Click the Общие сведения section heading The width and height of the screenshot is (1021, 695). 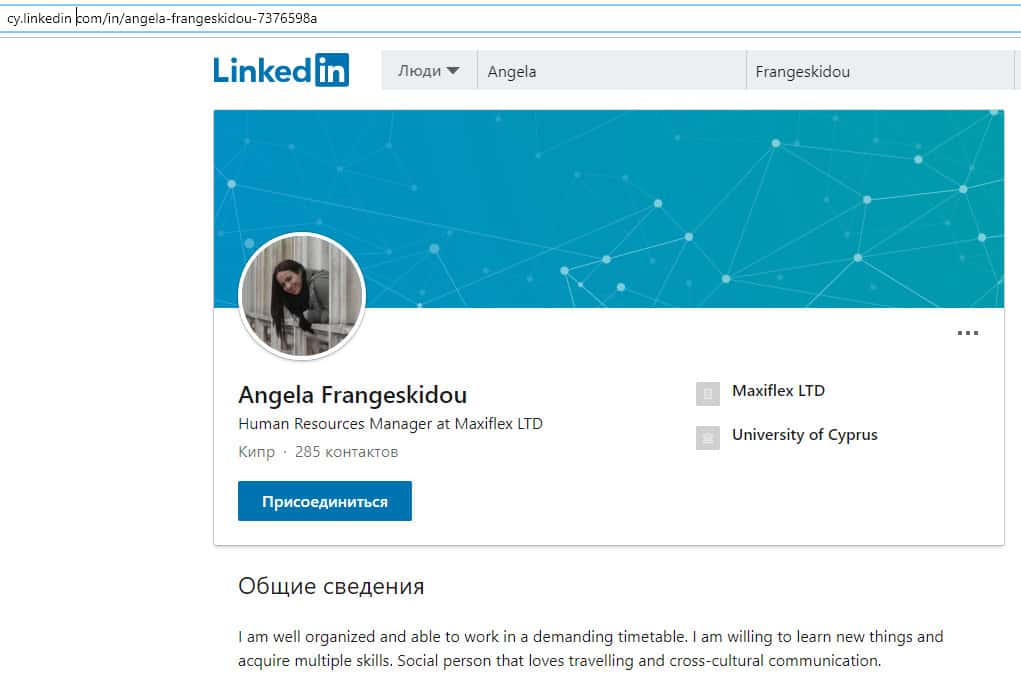pyautogui.click(x=331, y=586)
